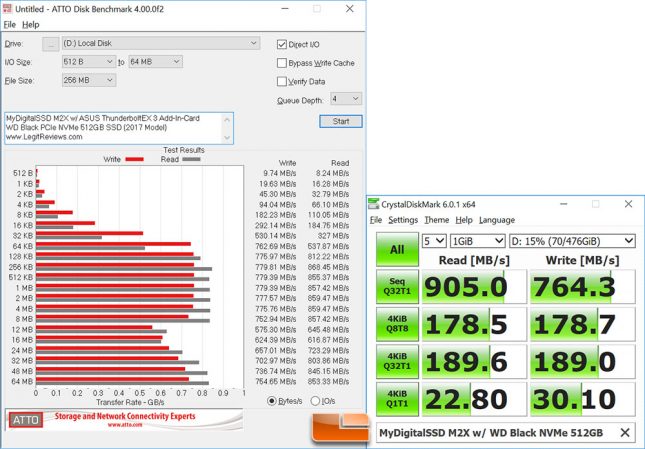The width and height of the screenshot is (645, 449).
Task: Open CrystalDiskMark Theme menu
Action: click(x=436, y=220)
